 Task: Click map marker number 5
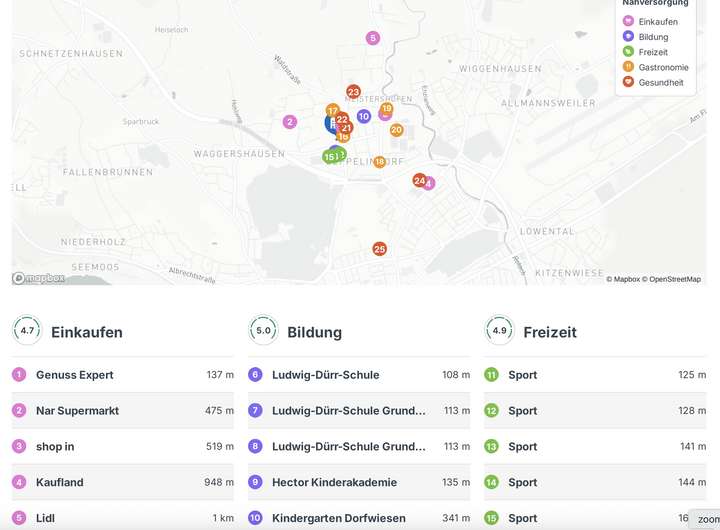(373, 38)
